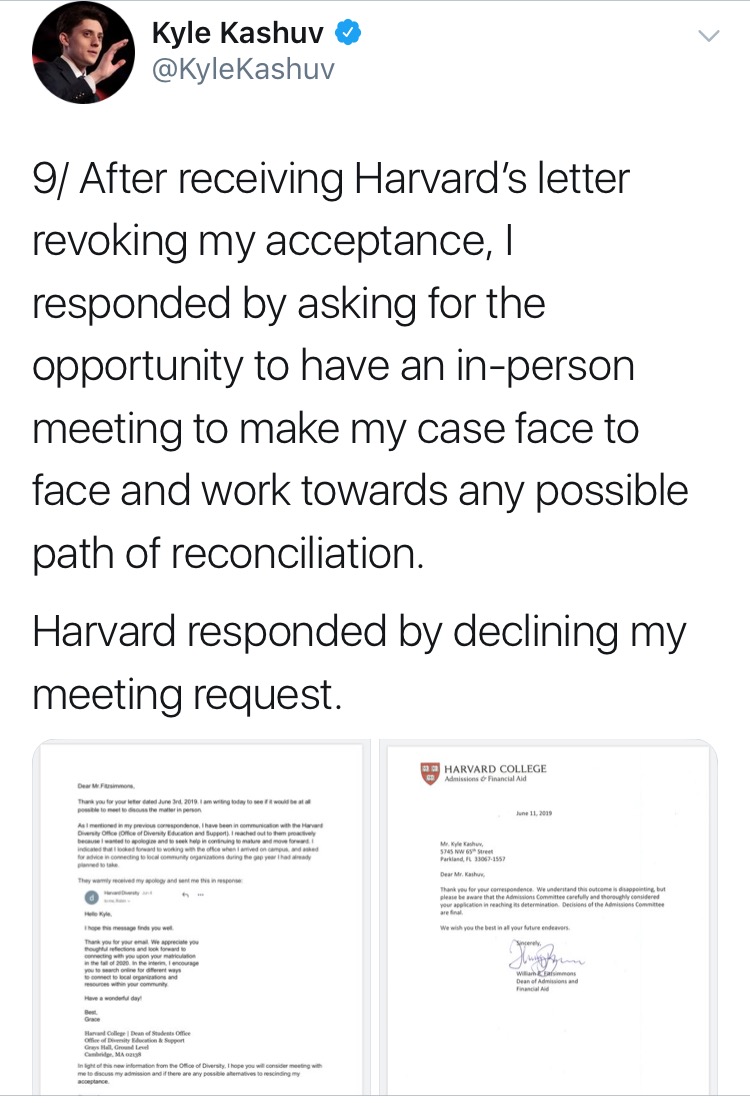Click the three-dots icon in embedded email
The height and width of the screenshot is (1103, 750).
point(201,895)
